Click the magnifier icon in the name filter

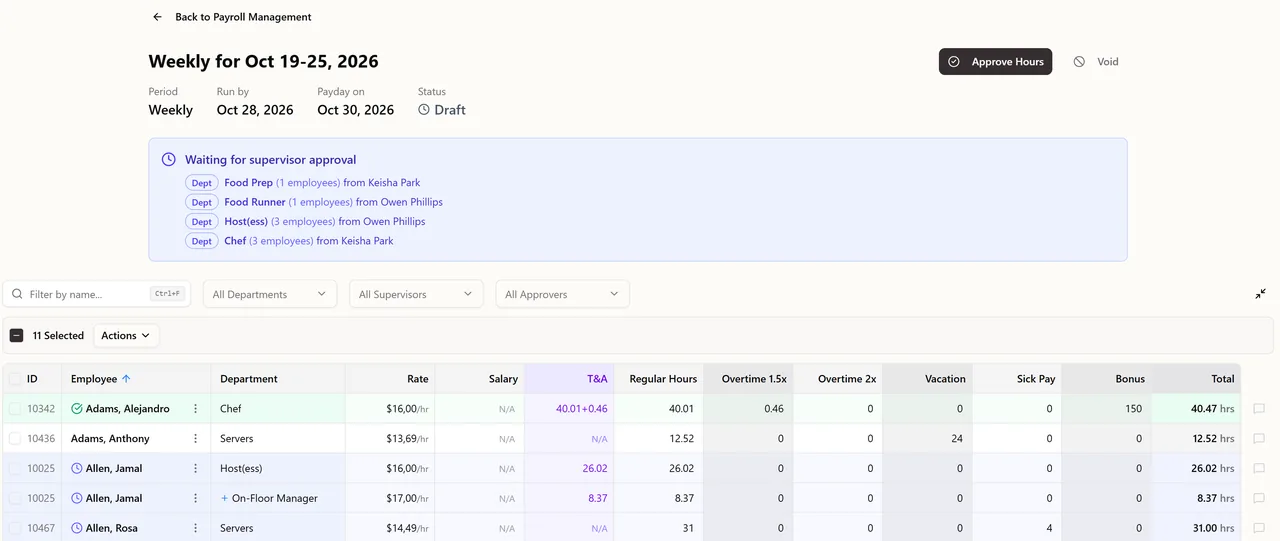pos(17,294)
